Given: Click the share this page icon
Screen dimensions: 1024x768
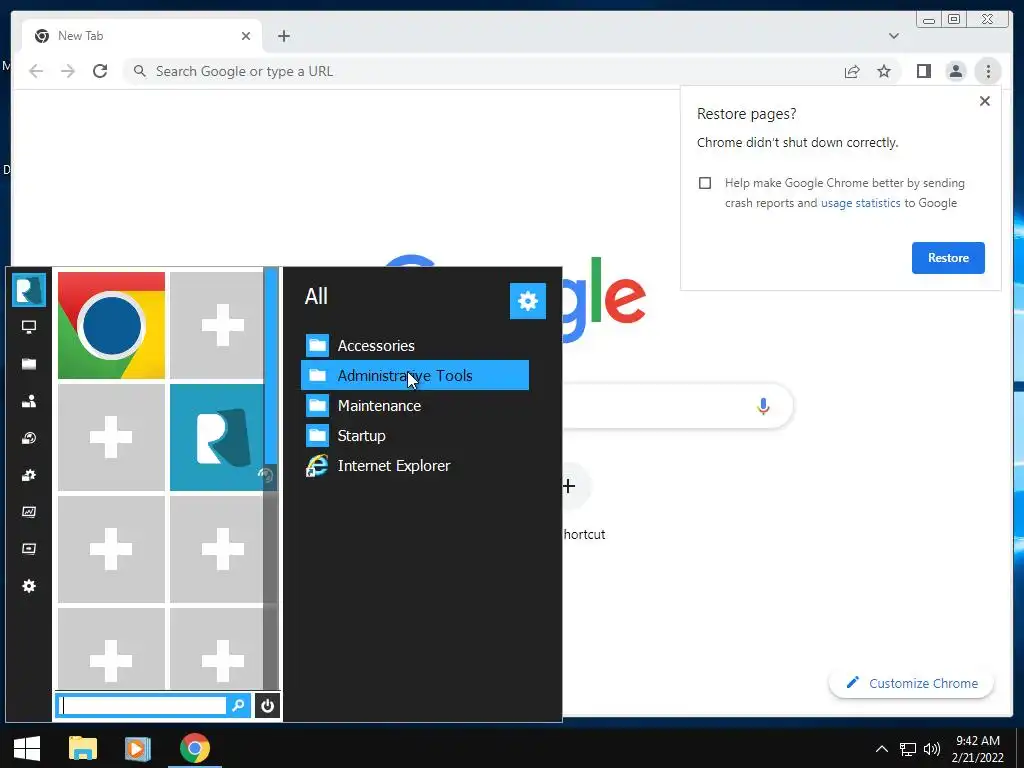Looking at the screenshot, I should [x=852, y=71].
